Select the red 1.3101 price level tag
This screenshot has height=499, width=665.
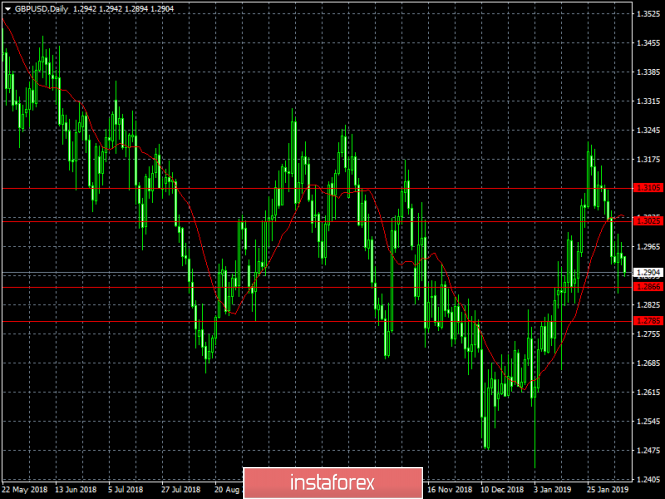(x=649, y=188)
